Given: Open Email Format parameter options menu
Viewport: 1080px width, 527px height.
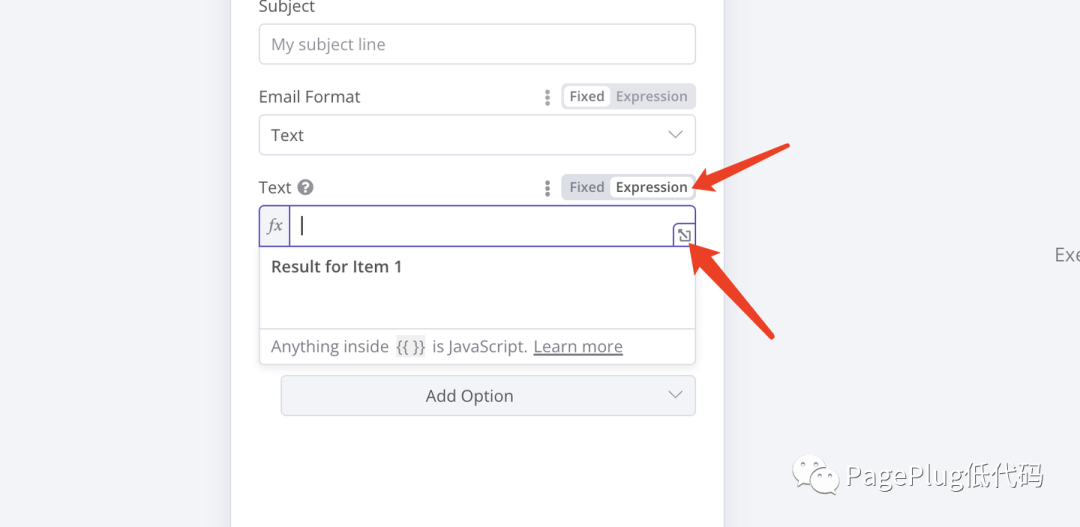Looking at the screenshot, I should [547, 97].
